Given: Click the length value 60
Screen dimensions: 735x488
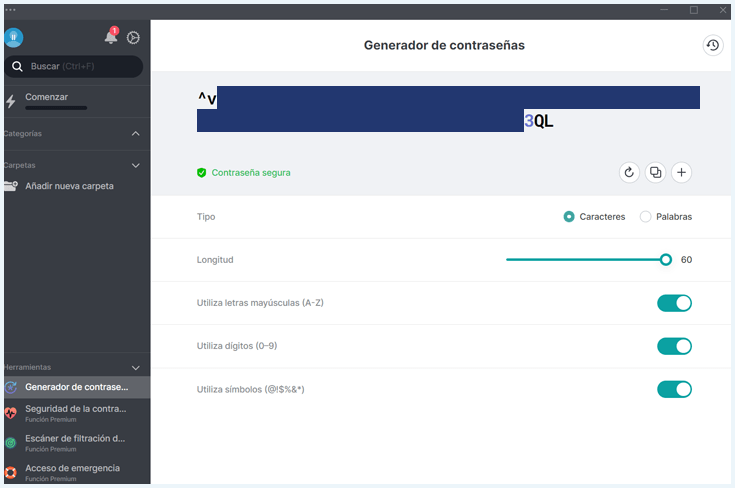Looking at the screenshot, I should 686,260.
